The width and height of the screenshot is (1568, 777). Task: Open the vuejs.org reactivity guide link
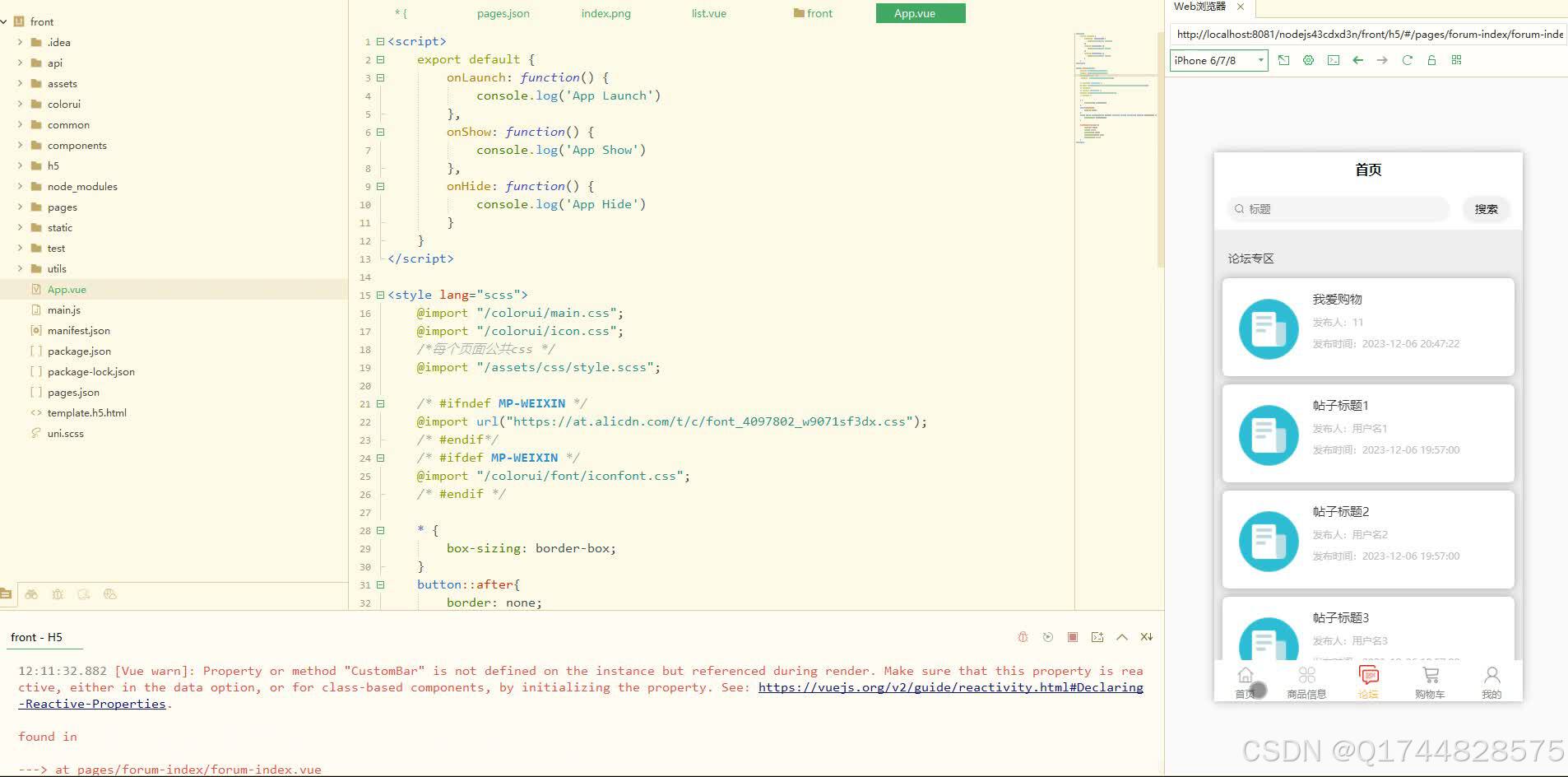point(950,687)
